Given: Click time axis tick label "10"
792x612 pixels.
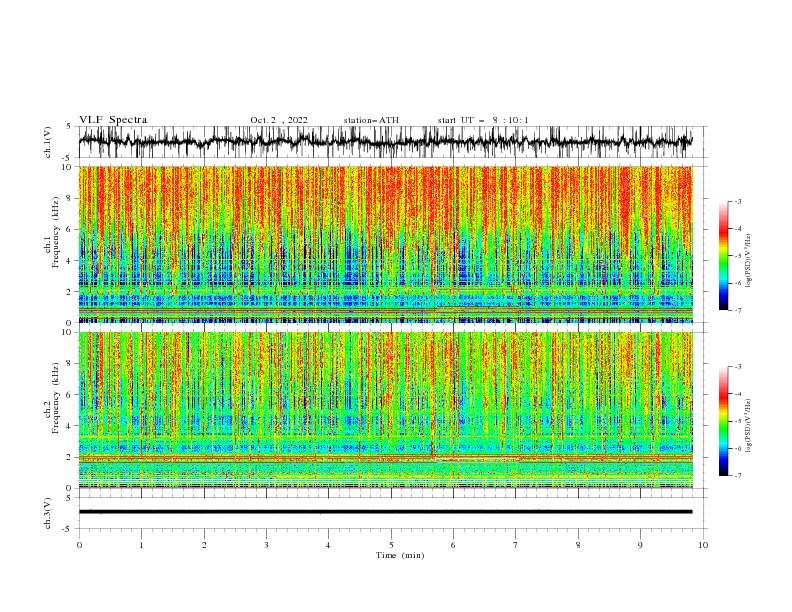Looking at the screenshot, I should coord(703,545).
